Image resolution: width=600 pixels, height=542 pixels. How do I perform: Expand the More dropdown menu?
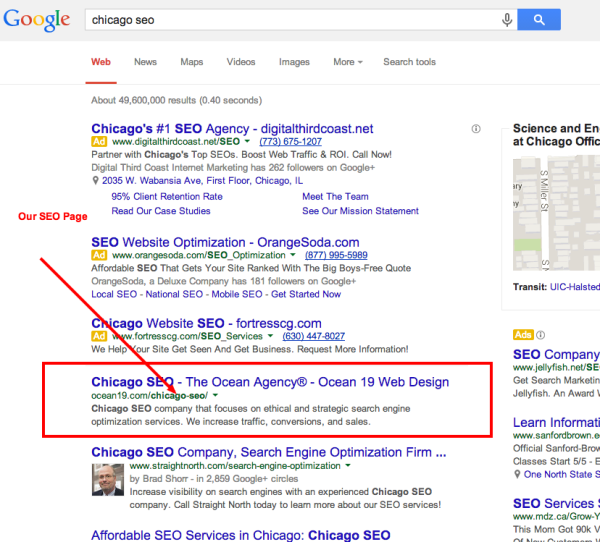point(348,62)
